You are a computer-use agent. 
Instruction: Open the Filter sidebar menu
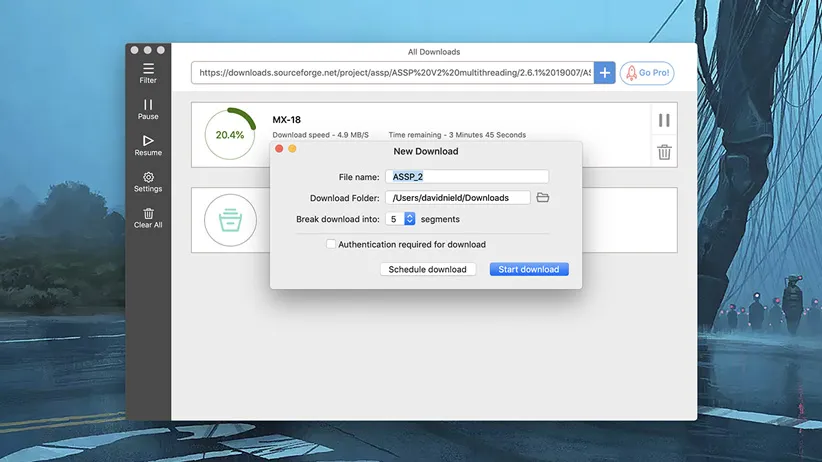148,72
